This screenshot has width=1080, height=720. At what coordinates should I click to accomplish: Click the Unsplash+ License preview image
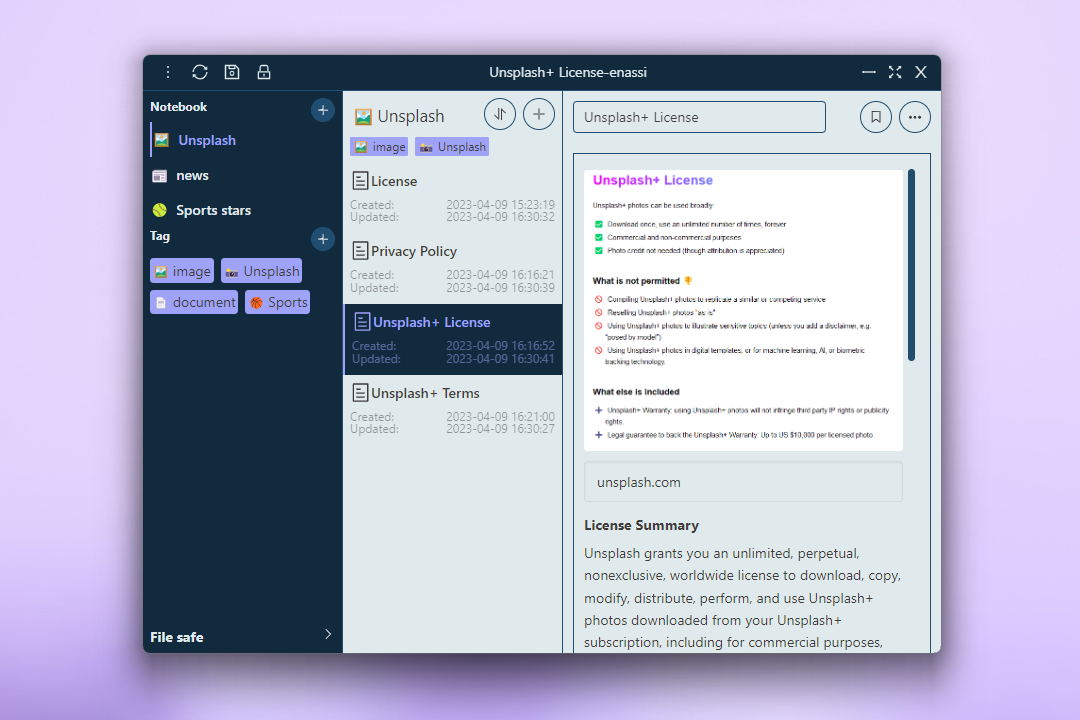[743, 310]
